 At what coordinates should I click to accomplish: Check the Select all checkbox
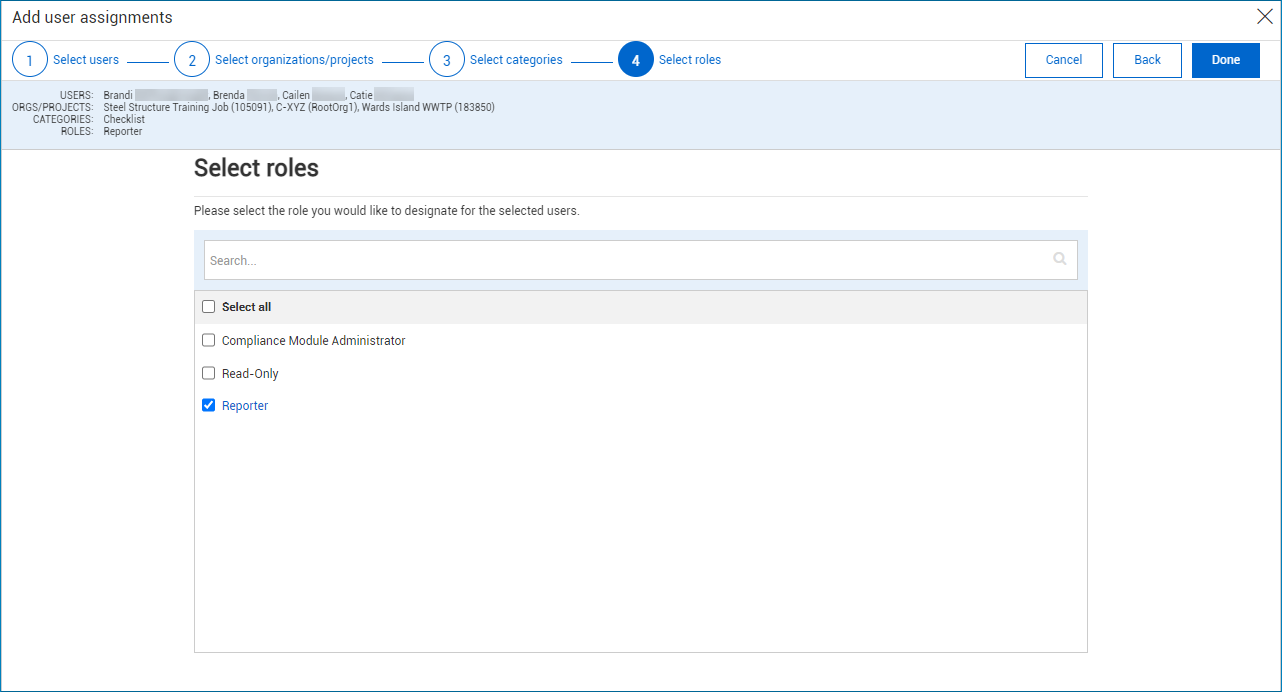click(x=208, y=306)
